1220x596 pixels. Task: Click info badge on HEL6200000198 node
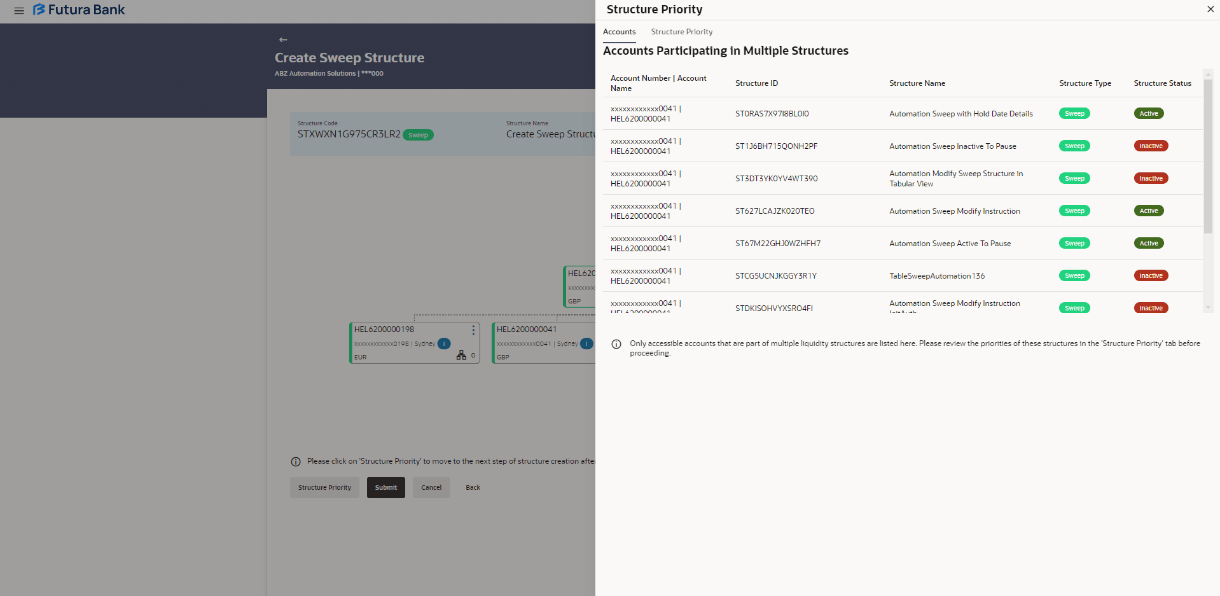pyautogui.click(x=444, y=343)
